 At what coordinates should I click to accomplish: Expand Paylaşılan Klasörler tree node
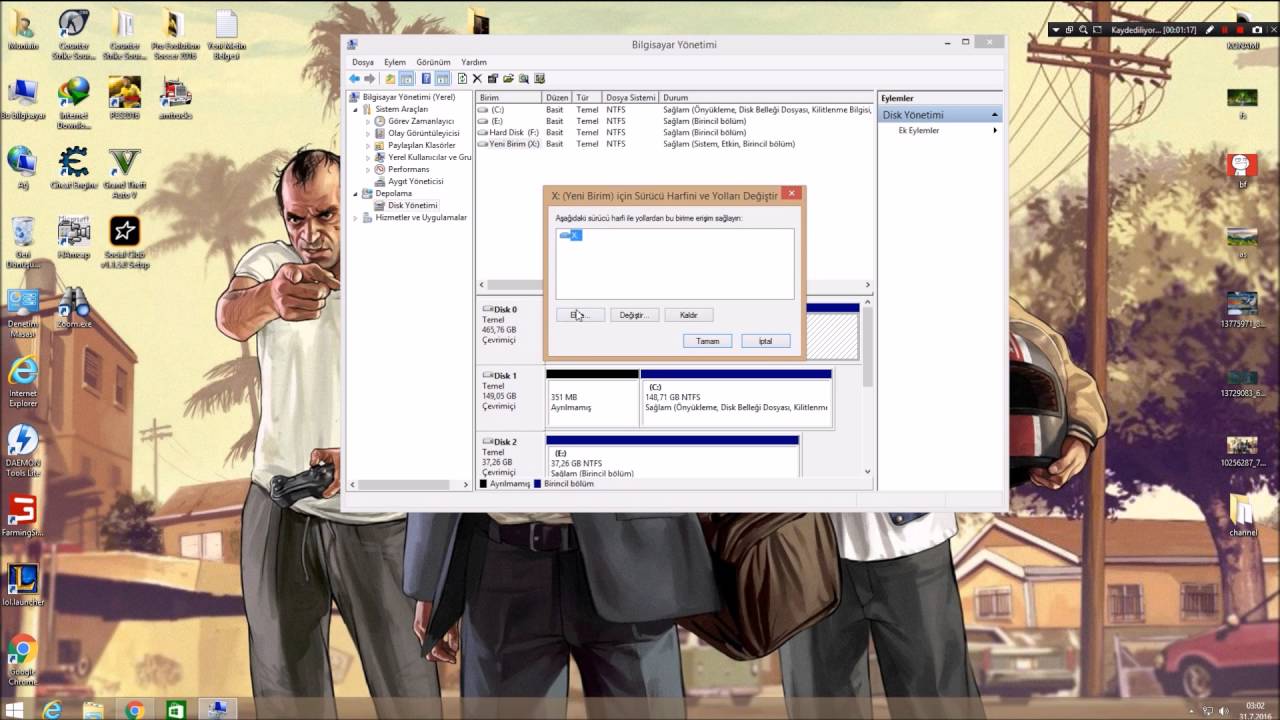(367, 145)
